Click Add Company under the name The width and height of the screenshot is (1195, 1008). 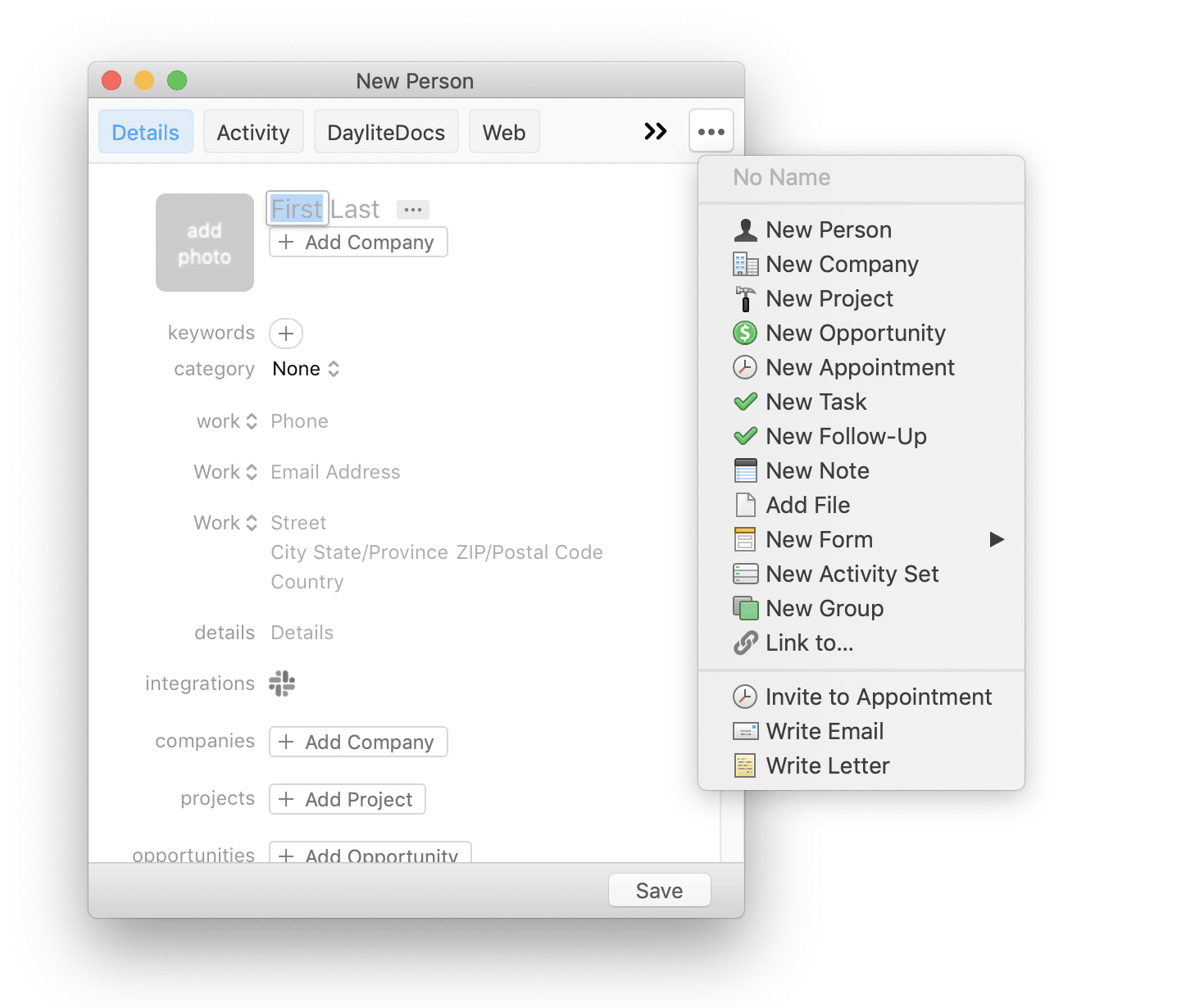click(358, 242)
